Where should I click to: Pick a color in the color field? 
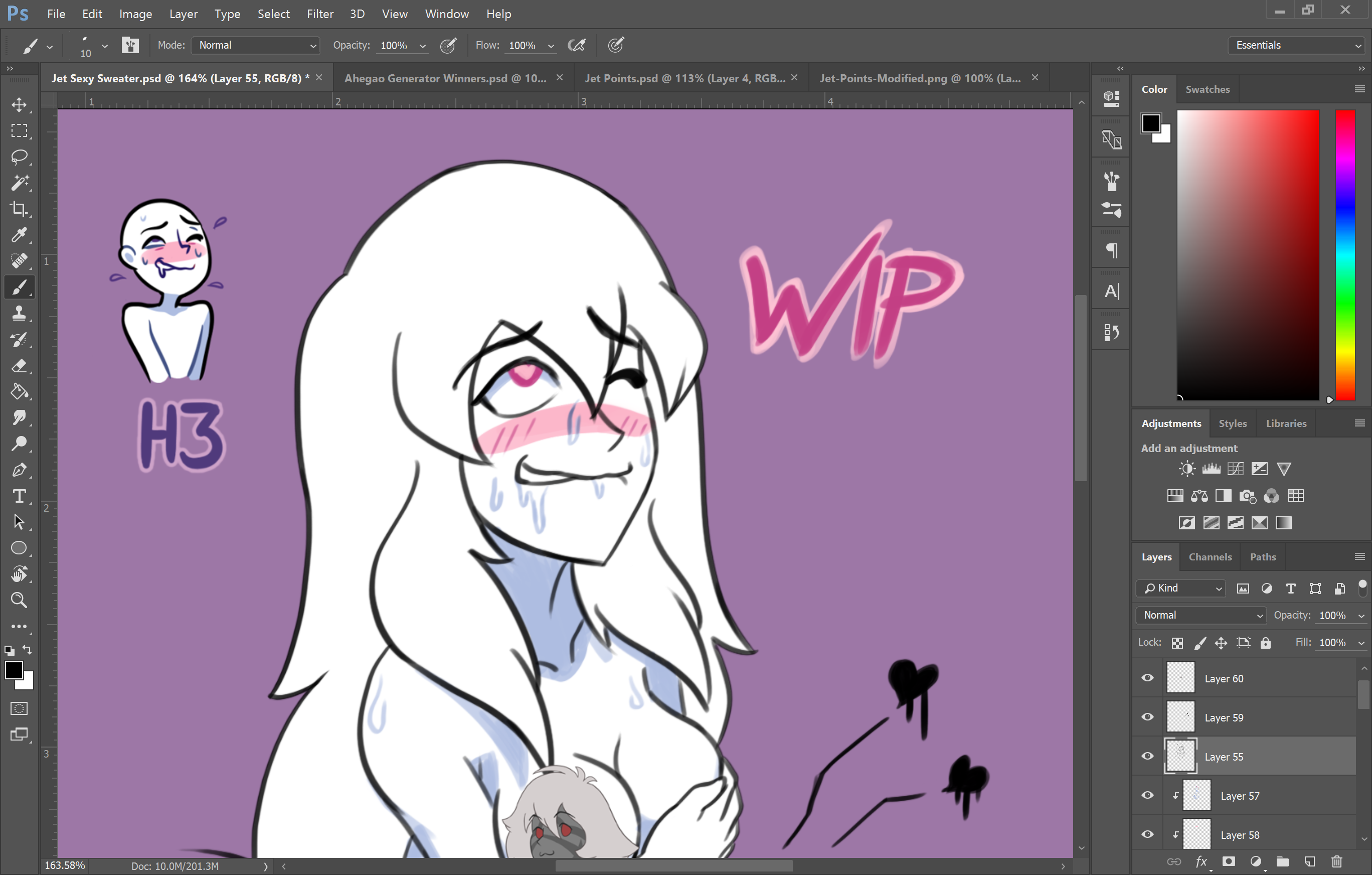(x=1248, y=255)
